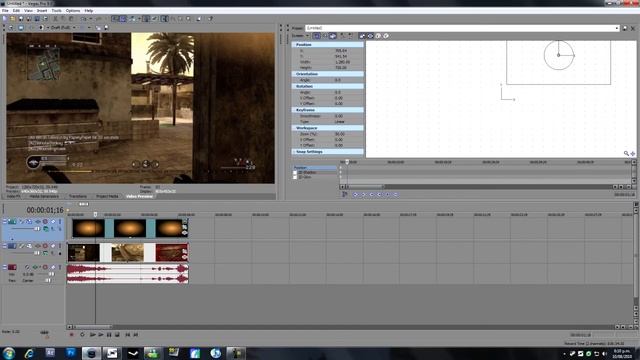
Task: Enable the 2D Shadow checkbox
Action: [295, 173]
